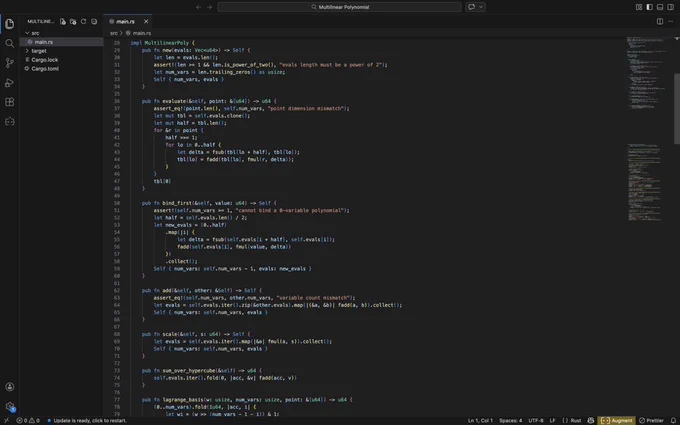Change end of line sequence LF
The width and height of the screenshot is (680, 425).
coord(552,420)
